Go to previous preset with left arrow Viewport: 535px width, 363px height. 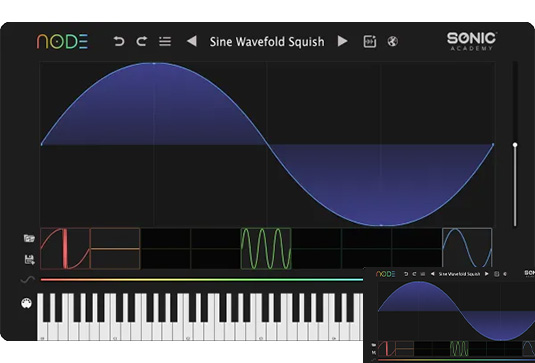point(192,41)
